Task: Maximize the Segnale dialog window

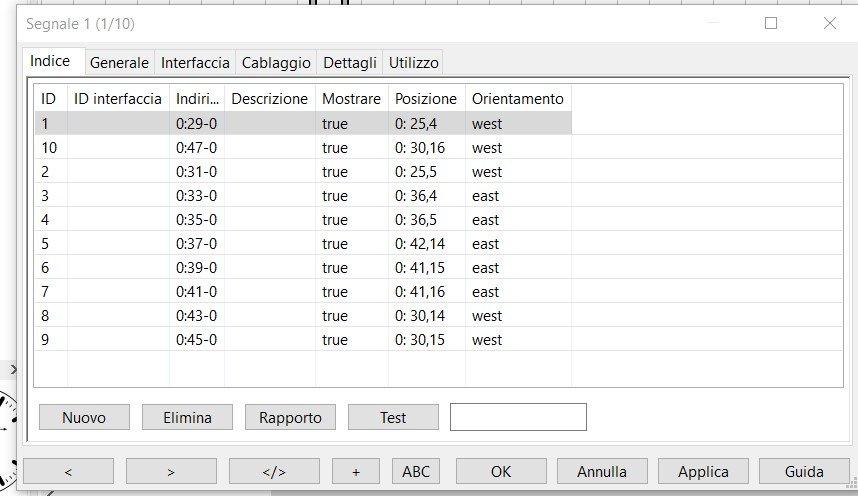Action: [771, 23]
